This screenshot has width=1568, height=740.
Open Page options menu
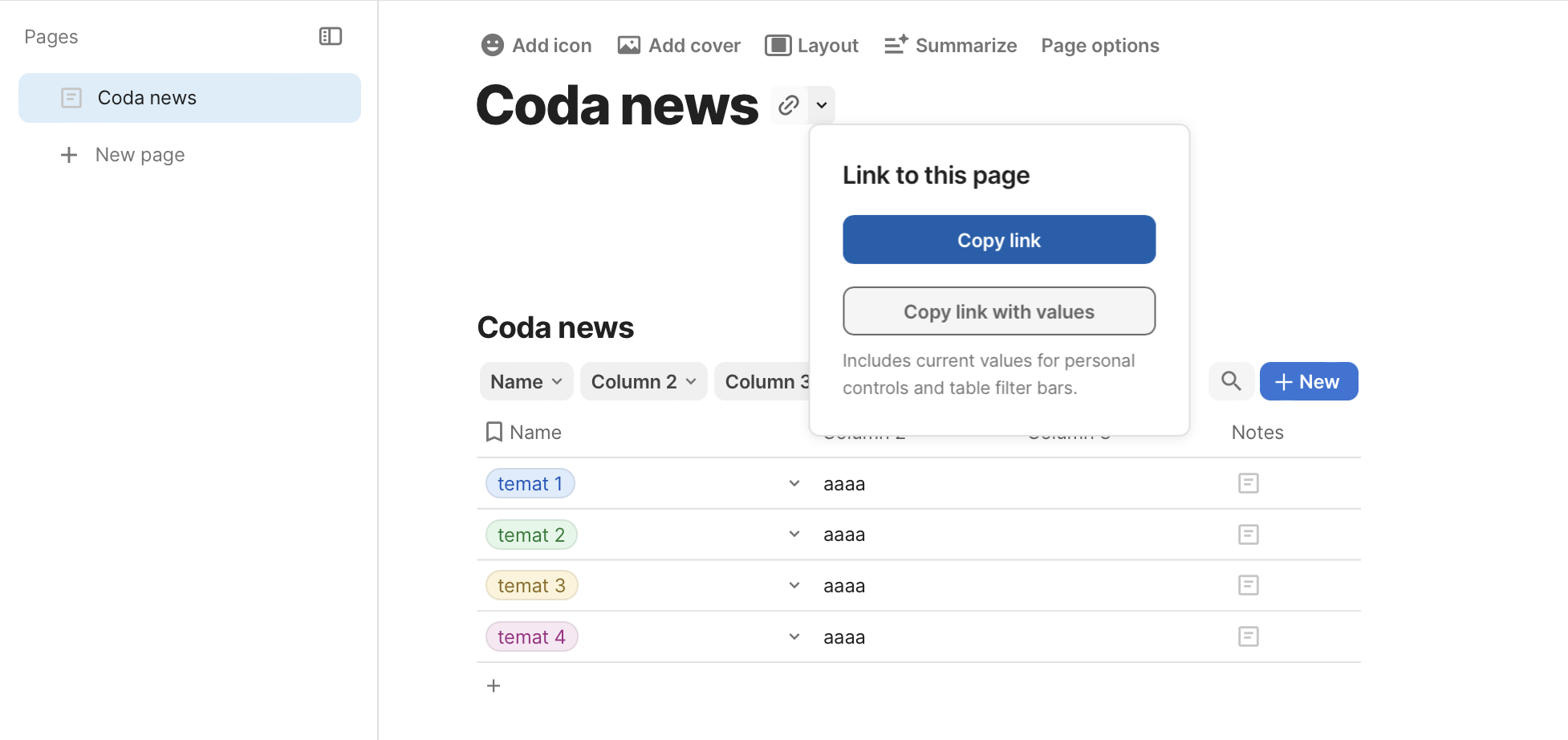[1099, 46]
